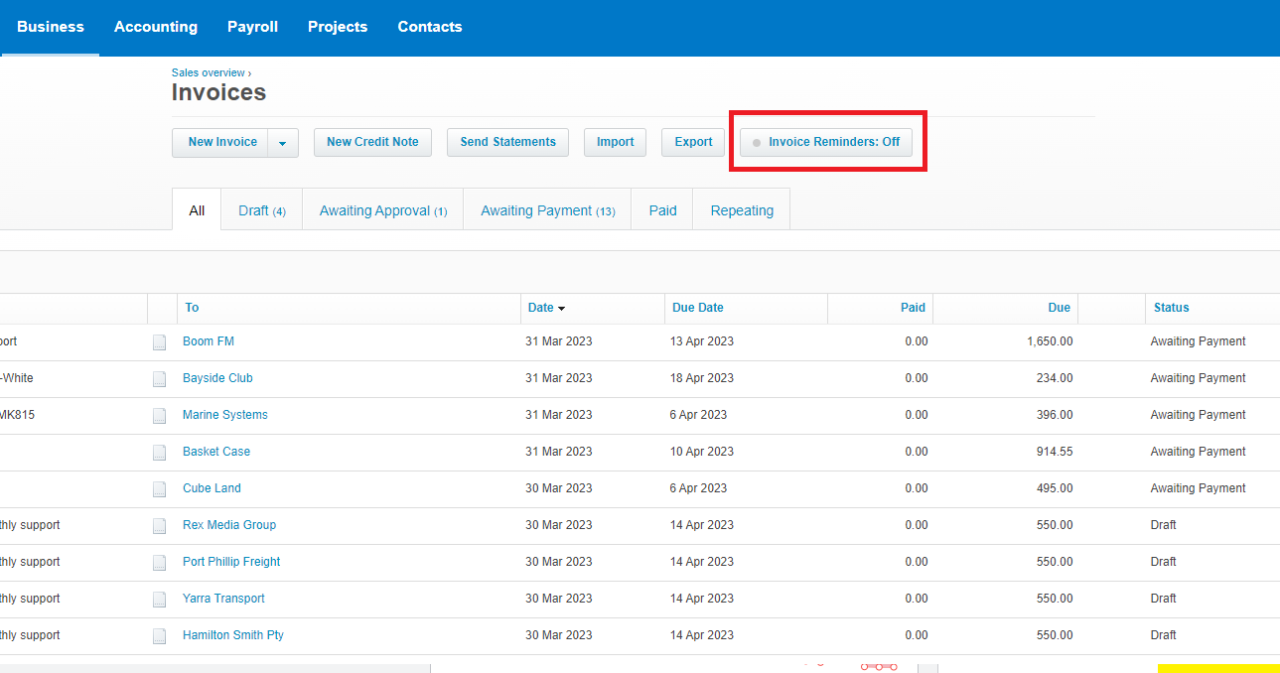
Task: Open the Boom FM contact link
Action: [x=208, y=341]
